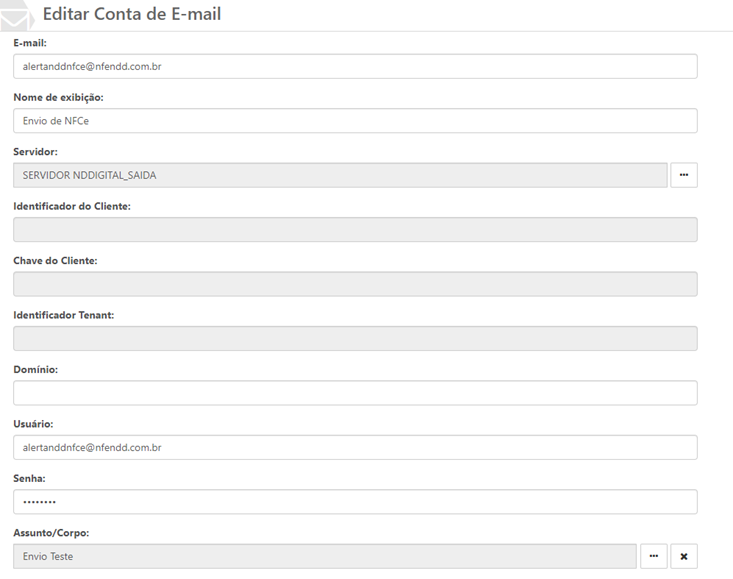Focus the Senha password field
733x579 pixels.
pos(355,502)
